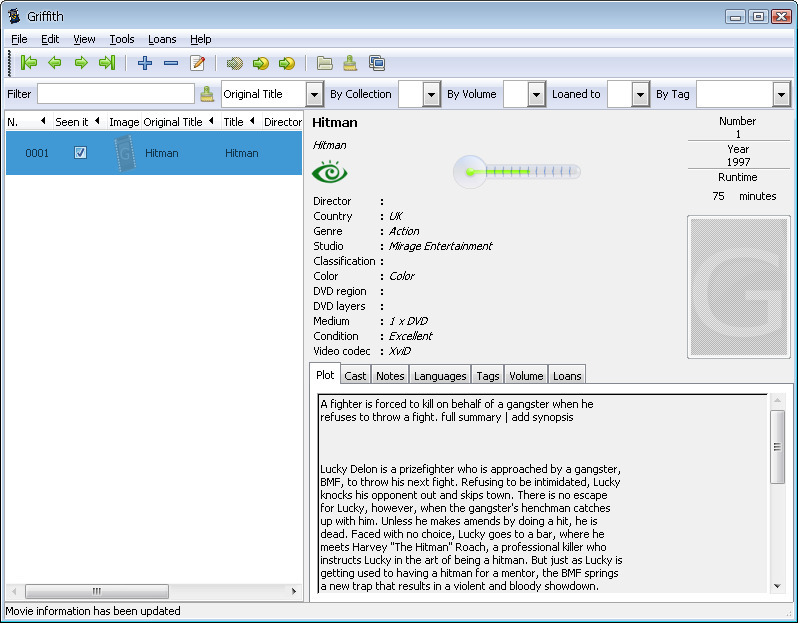Remove movie using the minus icon
This screenshot has width=798, height=623.
pyautogui.click(x=171, y=63)
